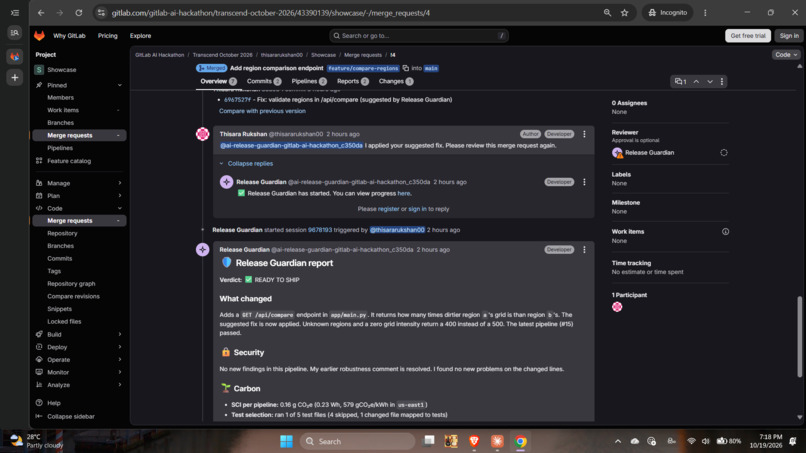Viewport: 806px width, 453px height.
Task: Open the search magnifier in address bar
Action: 607,13
